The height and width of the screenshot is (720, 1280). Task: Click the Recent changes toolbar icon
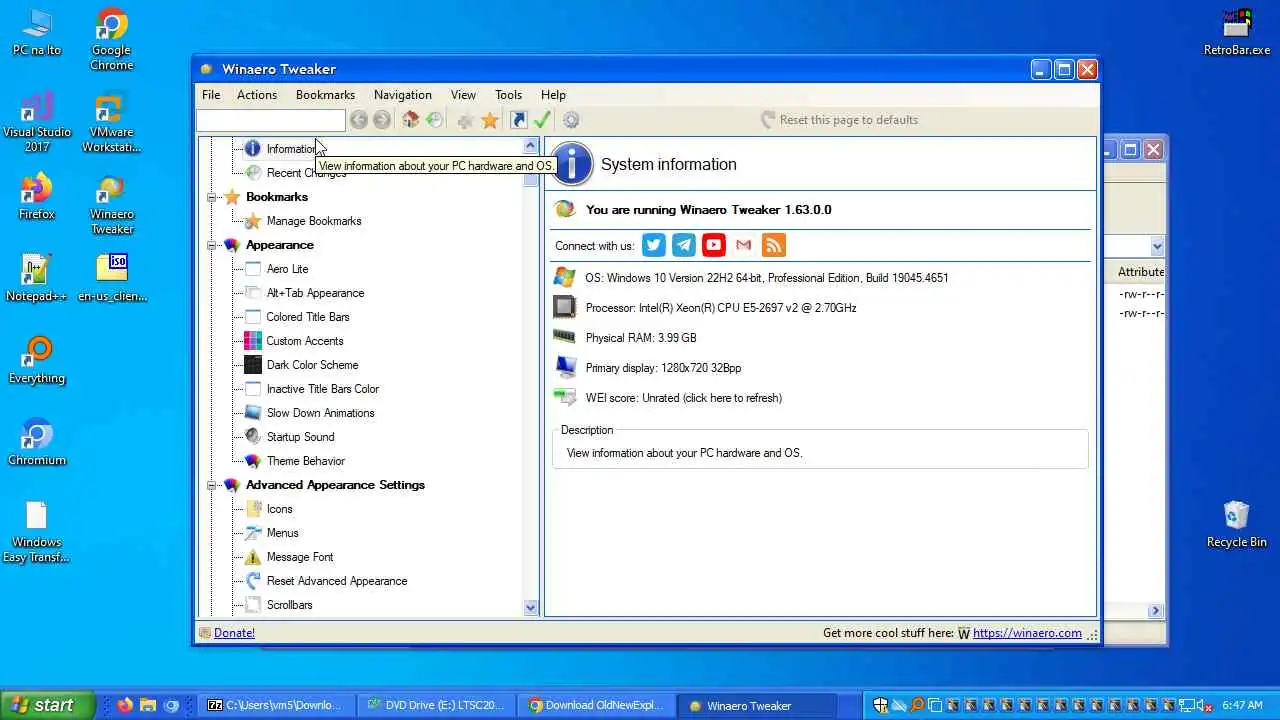click(x=434, y=120)
